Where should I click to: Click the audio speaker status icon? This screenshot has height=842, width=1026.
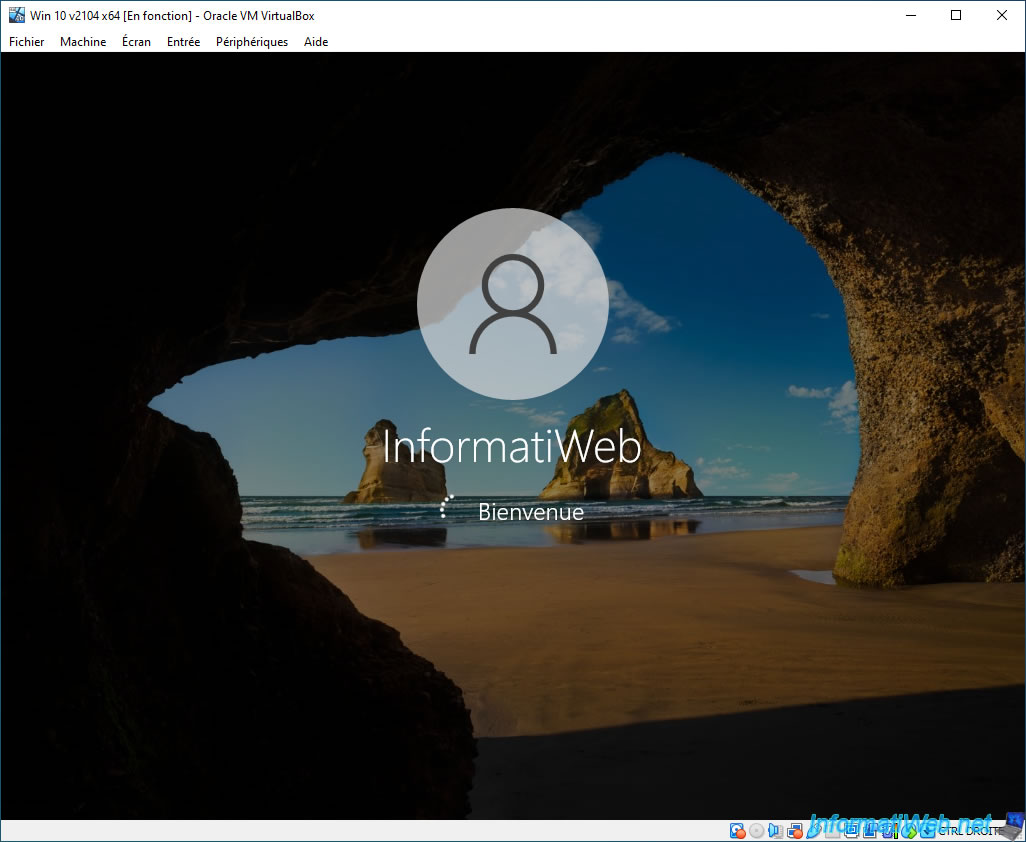point(776,831)
